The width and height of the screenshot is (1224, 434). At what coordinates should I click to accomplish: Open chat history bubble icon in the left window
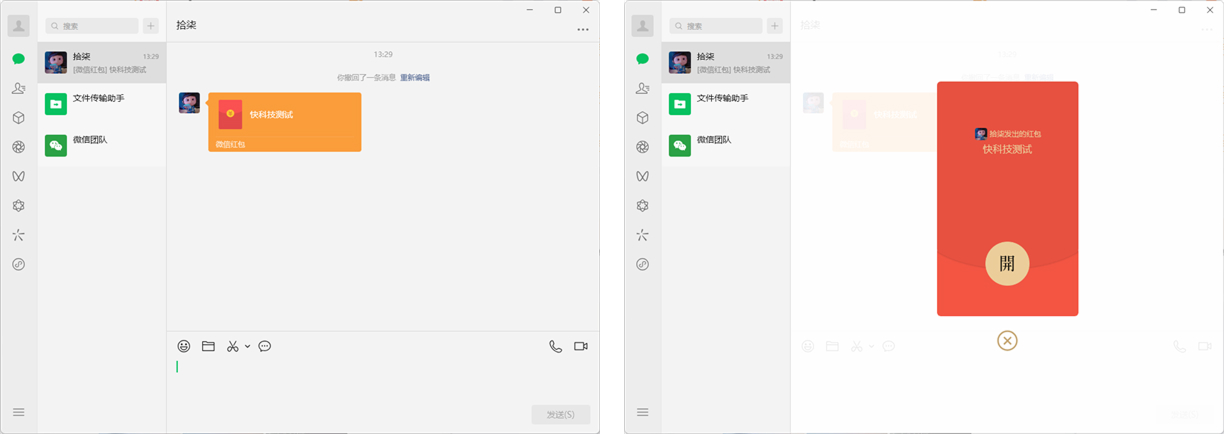(265, 346)
